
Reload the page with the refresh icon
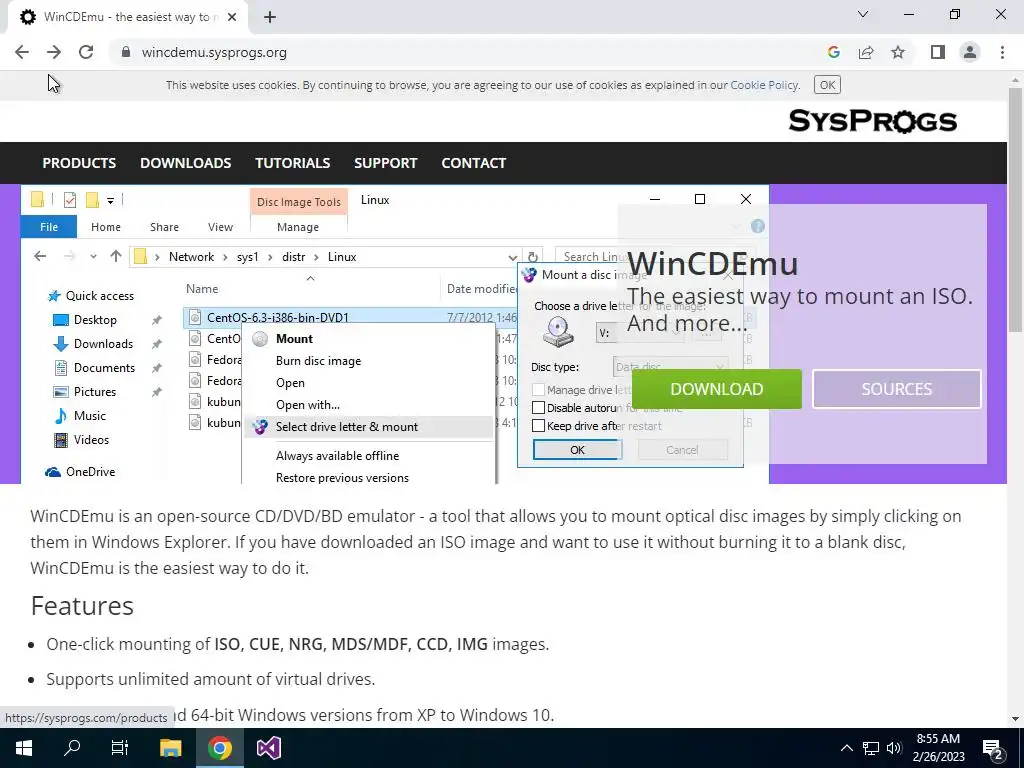coord(86,52)
